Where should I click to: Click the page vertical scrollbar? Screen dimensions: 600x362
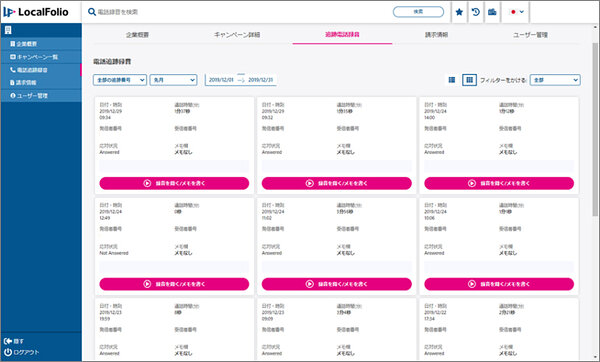(x=595, y=129)
